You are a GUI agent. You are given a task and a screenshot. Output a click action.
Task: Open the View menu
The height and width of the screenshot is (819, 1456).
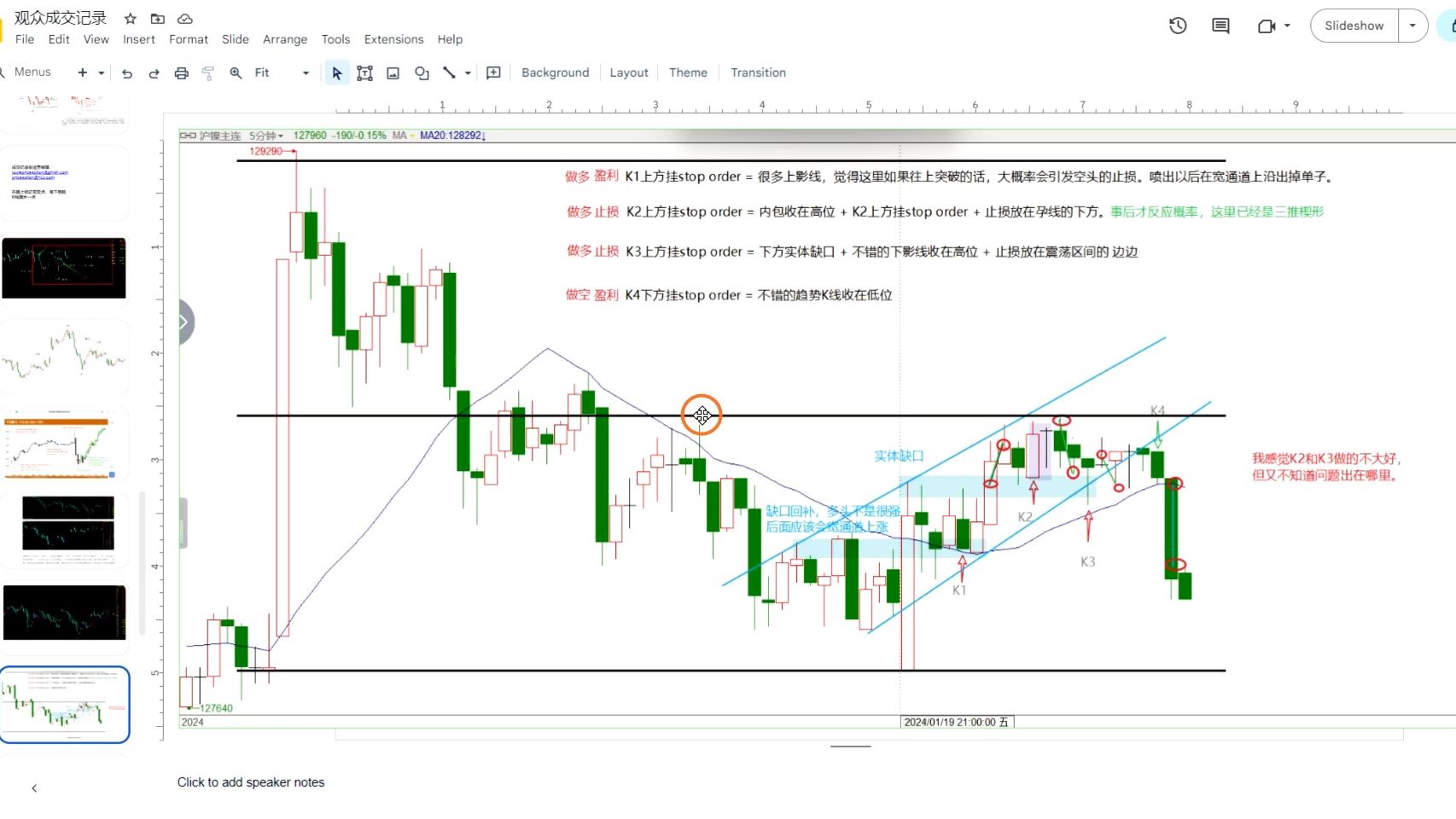pyautogui.click(x=96, y=39)
